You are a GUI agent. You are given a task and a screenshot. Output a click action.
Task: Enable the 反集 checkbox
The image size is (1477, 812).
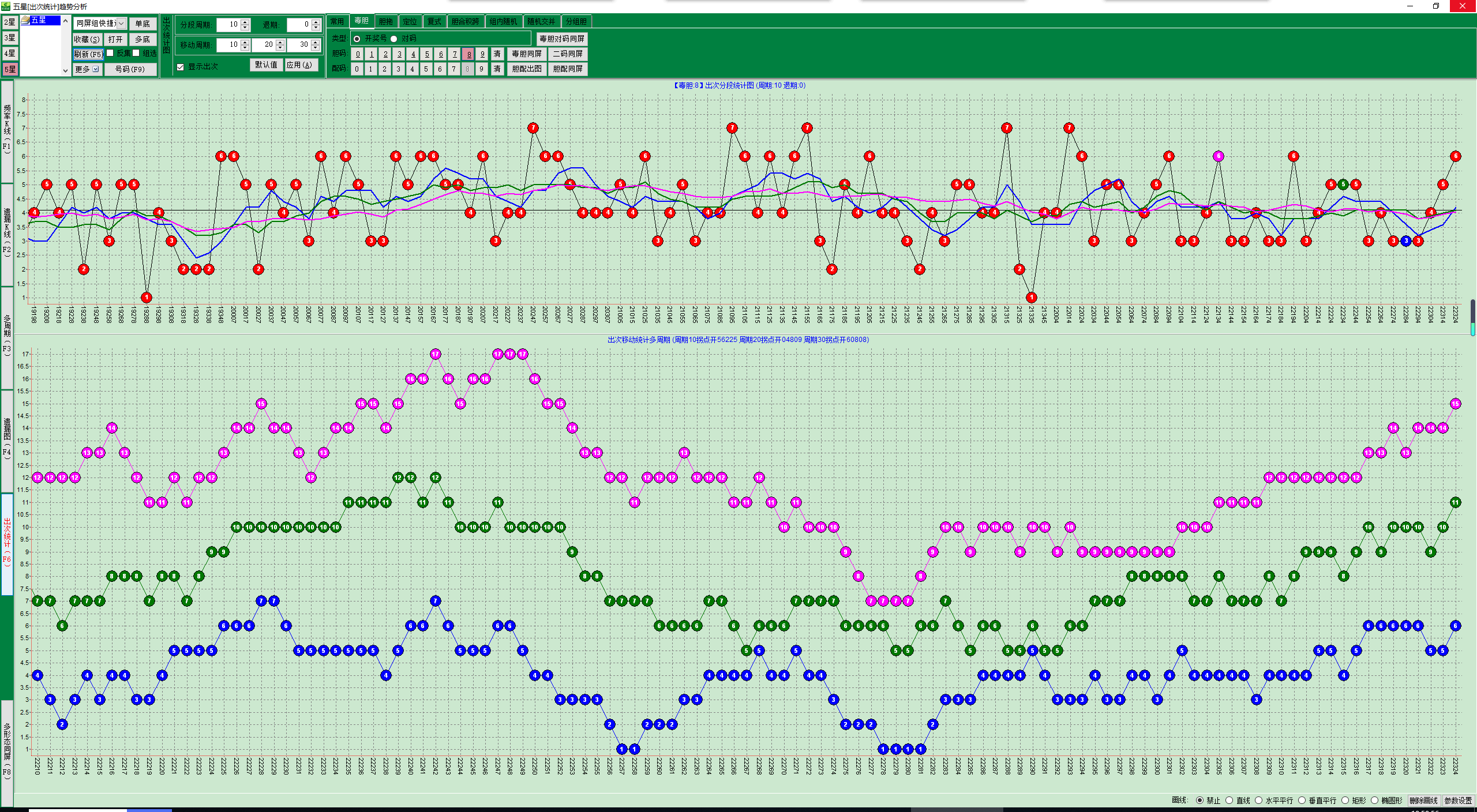coord(110,53)
